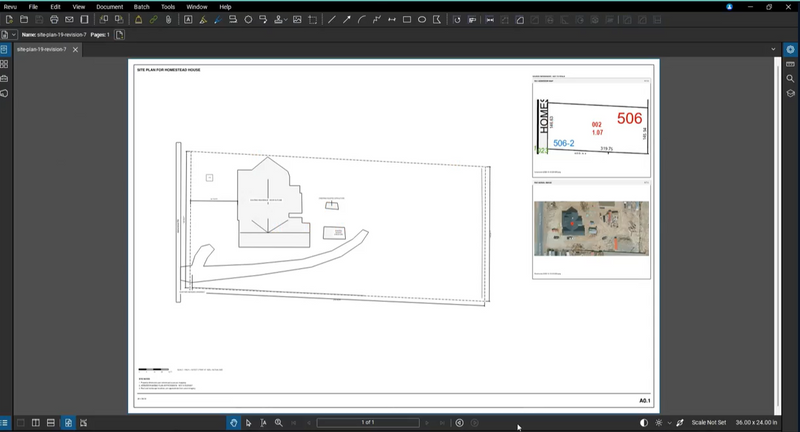This screenshot has width=800, height=432.
Task: Toggle the dim/contrast half-circle icon
Action: 644,423
